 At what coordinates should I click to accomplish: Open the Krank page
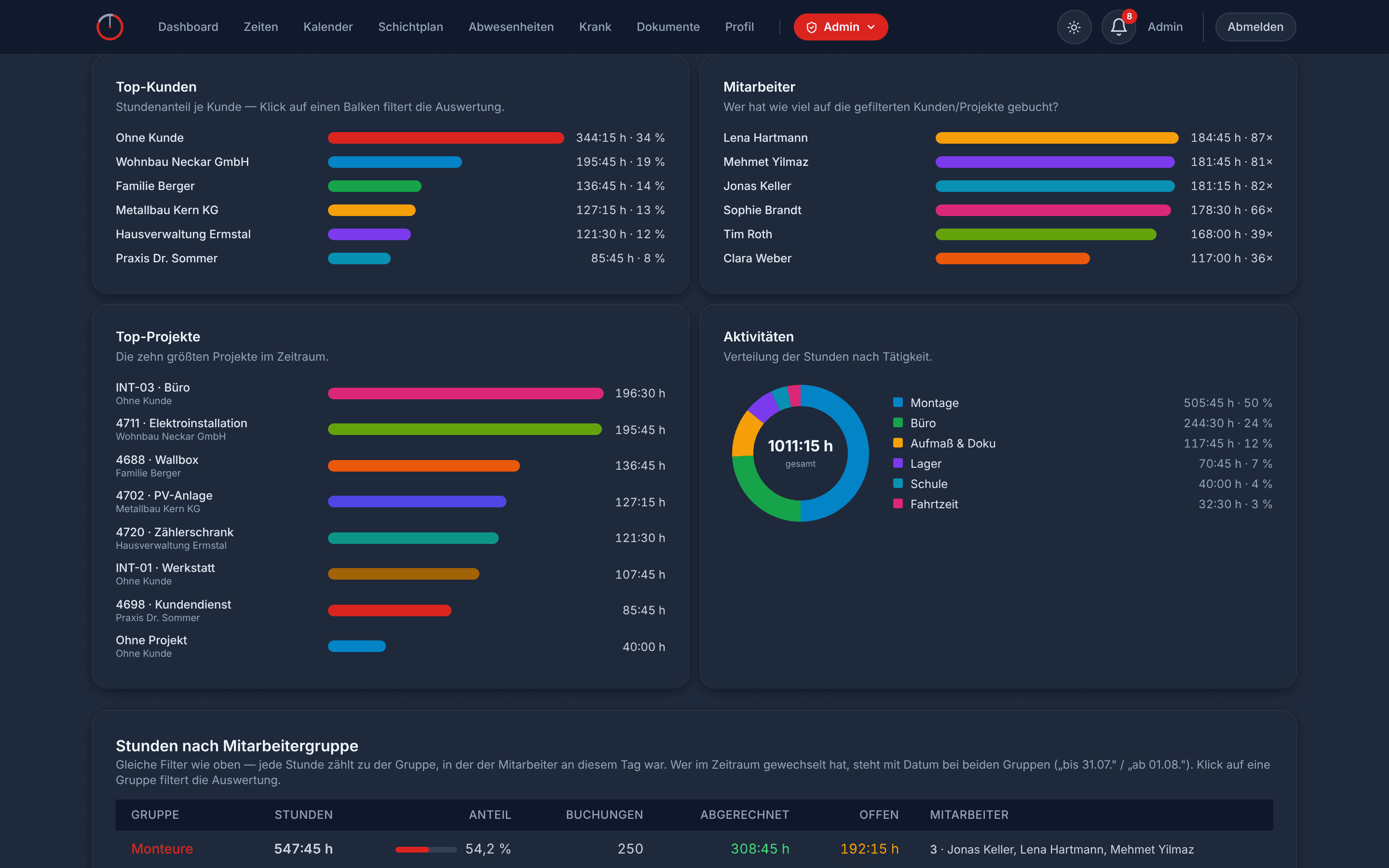[x=595, y=27]
